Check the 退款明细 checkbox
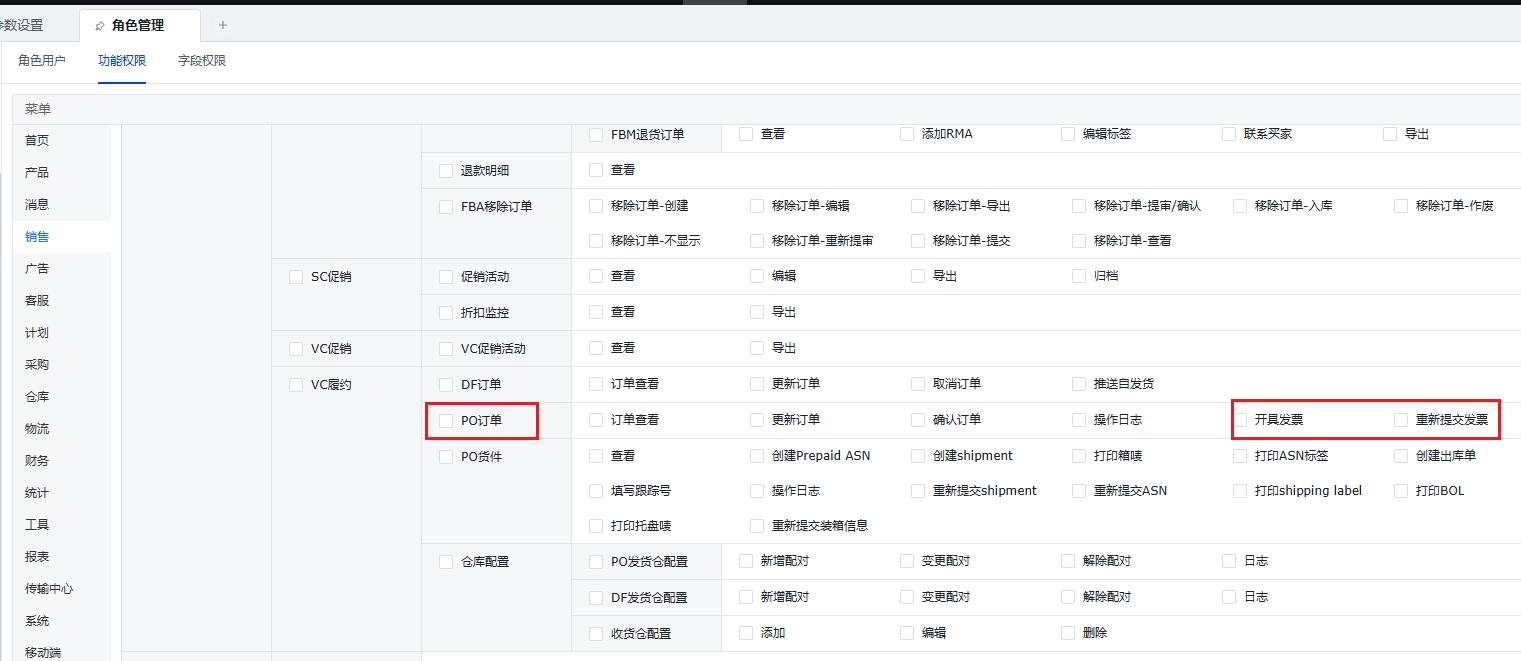The image size is (1521, 661). pyautogui.click(x=446, y=171)
